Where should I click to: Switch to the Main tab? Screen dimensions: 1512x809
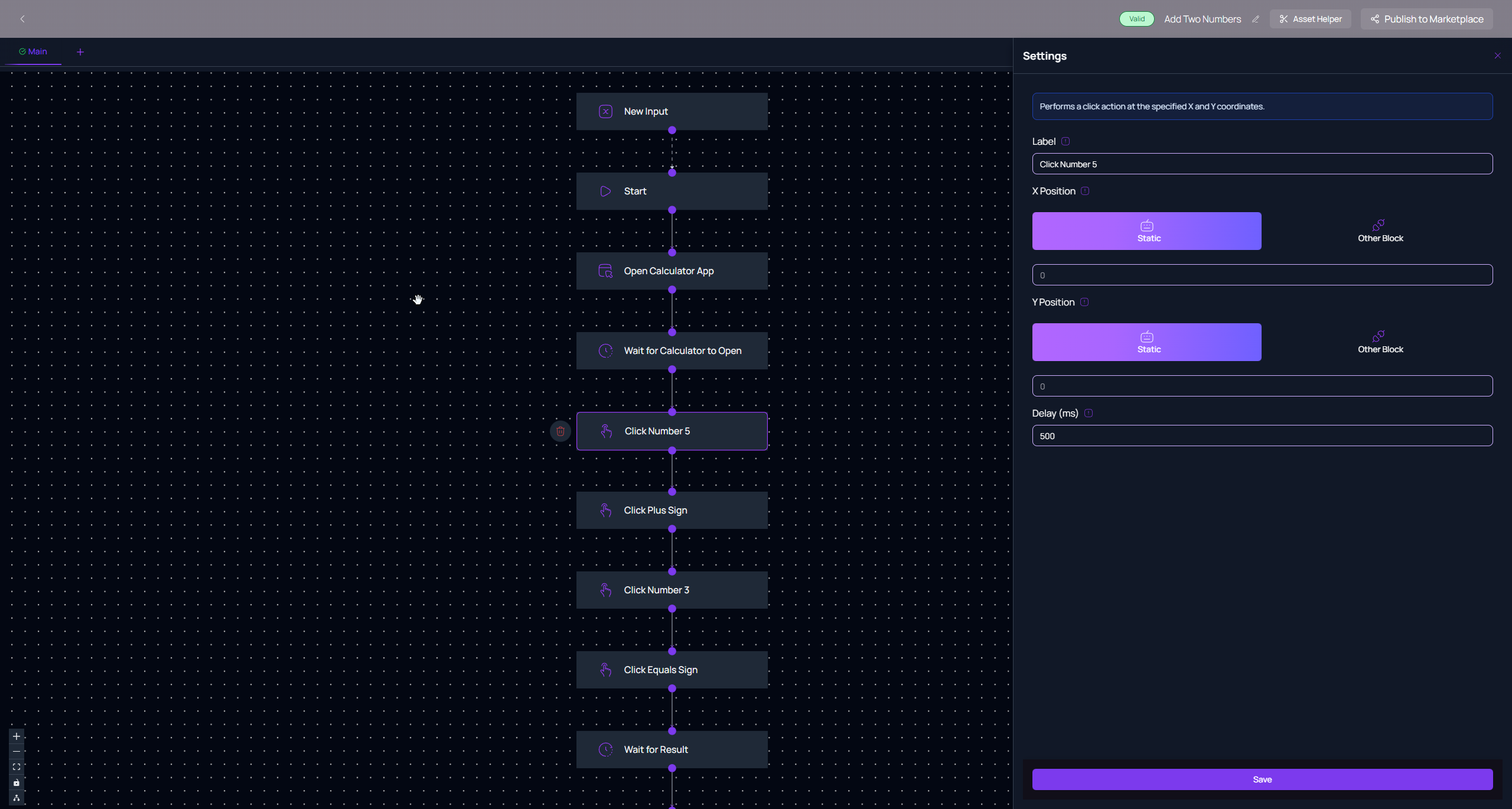pyautogui.click(x=33, y=51)
